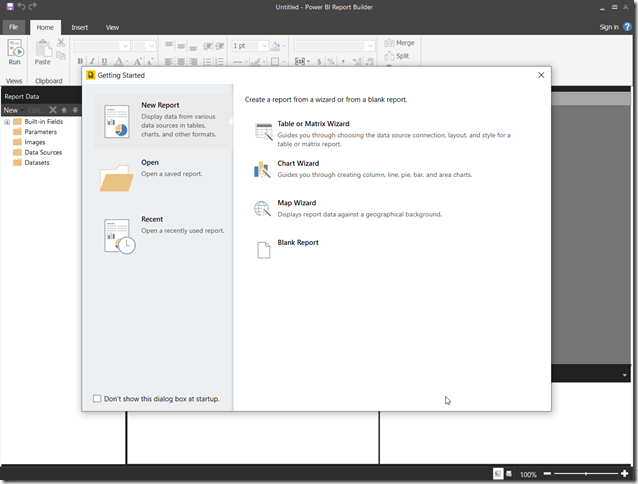
Task: Toggle Underline formatting
Action: click(105, 61)
